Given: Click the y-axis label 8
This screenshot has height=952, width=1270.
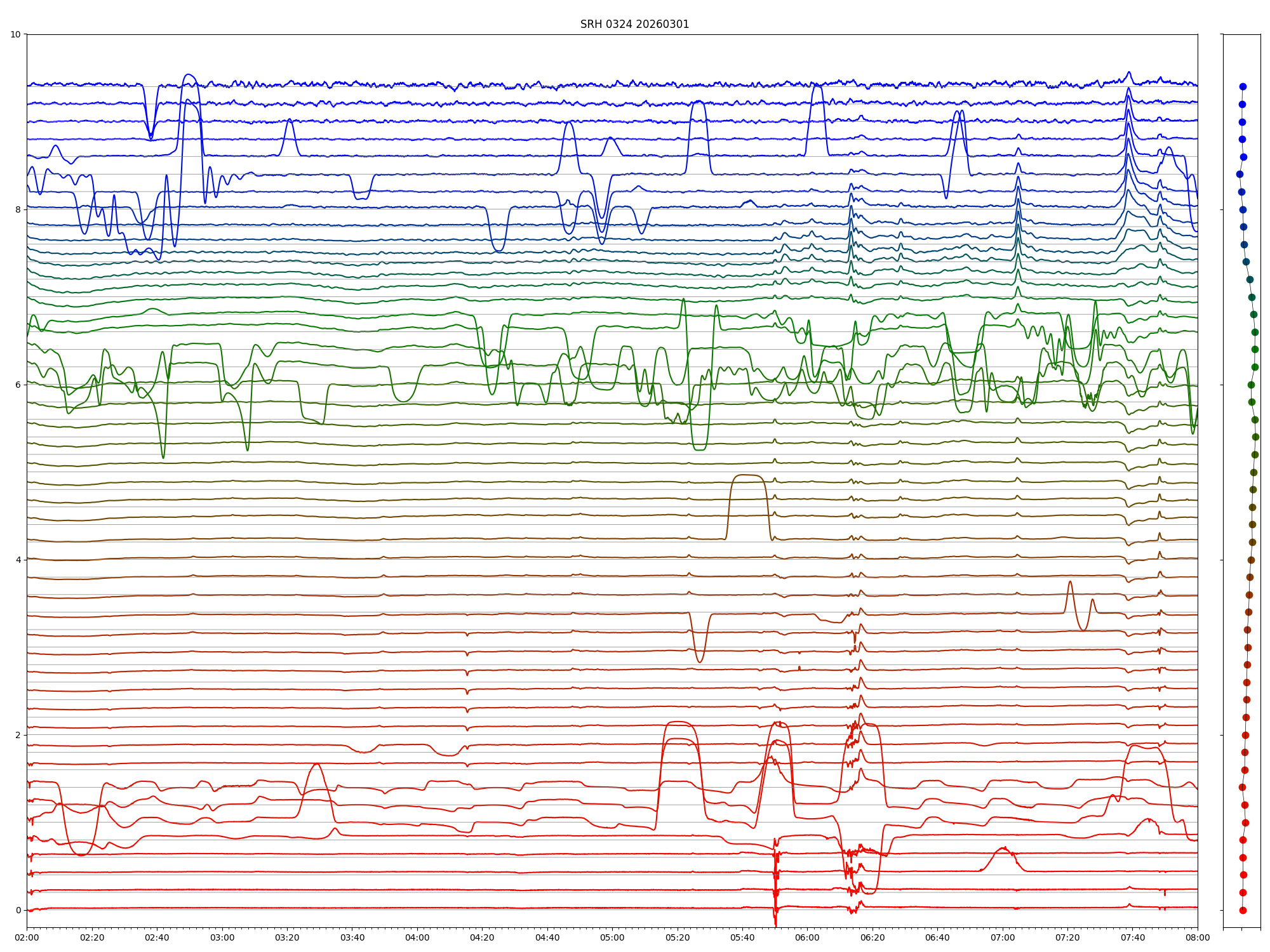Looking at the screenshot, I should pos(18,209).
